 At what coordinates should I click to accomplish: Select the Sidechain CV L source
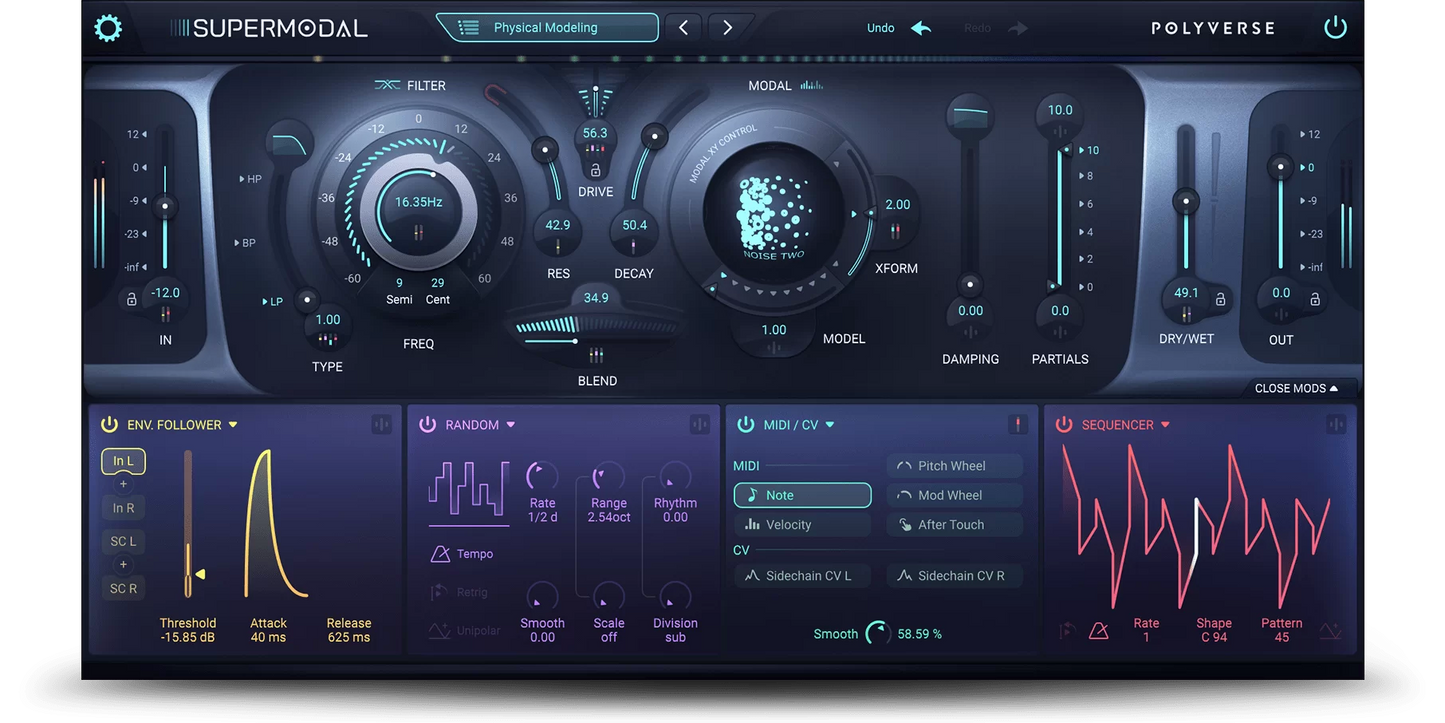[802, 576]
